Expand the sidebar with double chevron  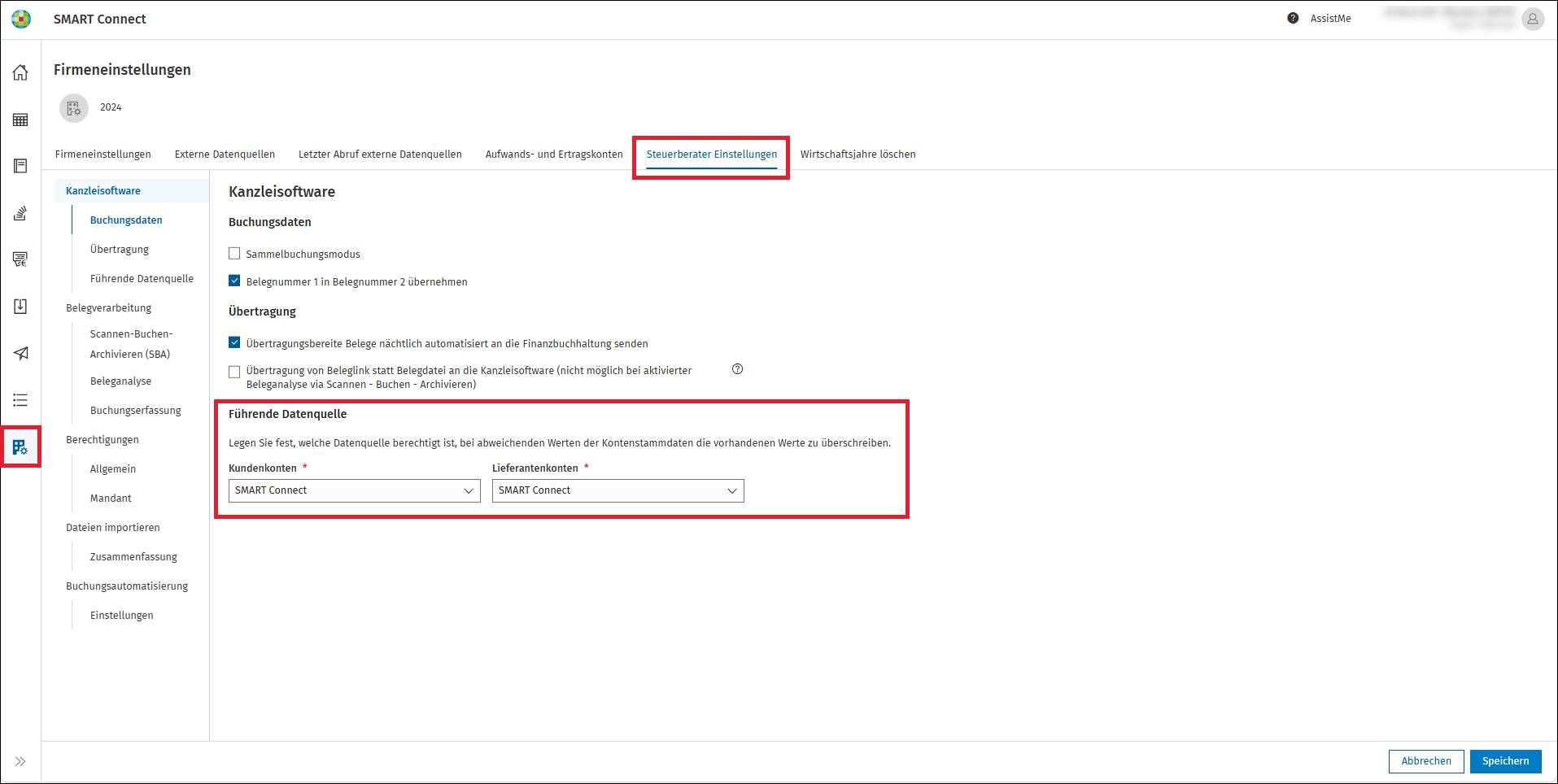pos(20,761)
